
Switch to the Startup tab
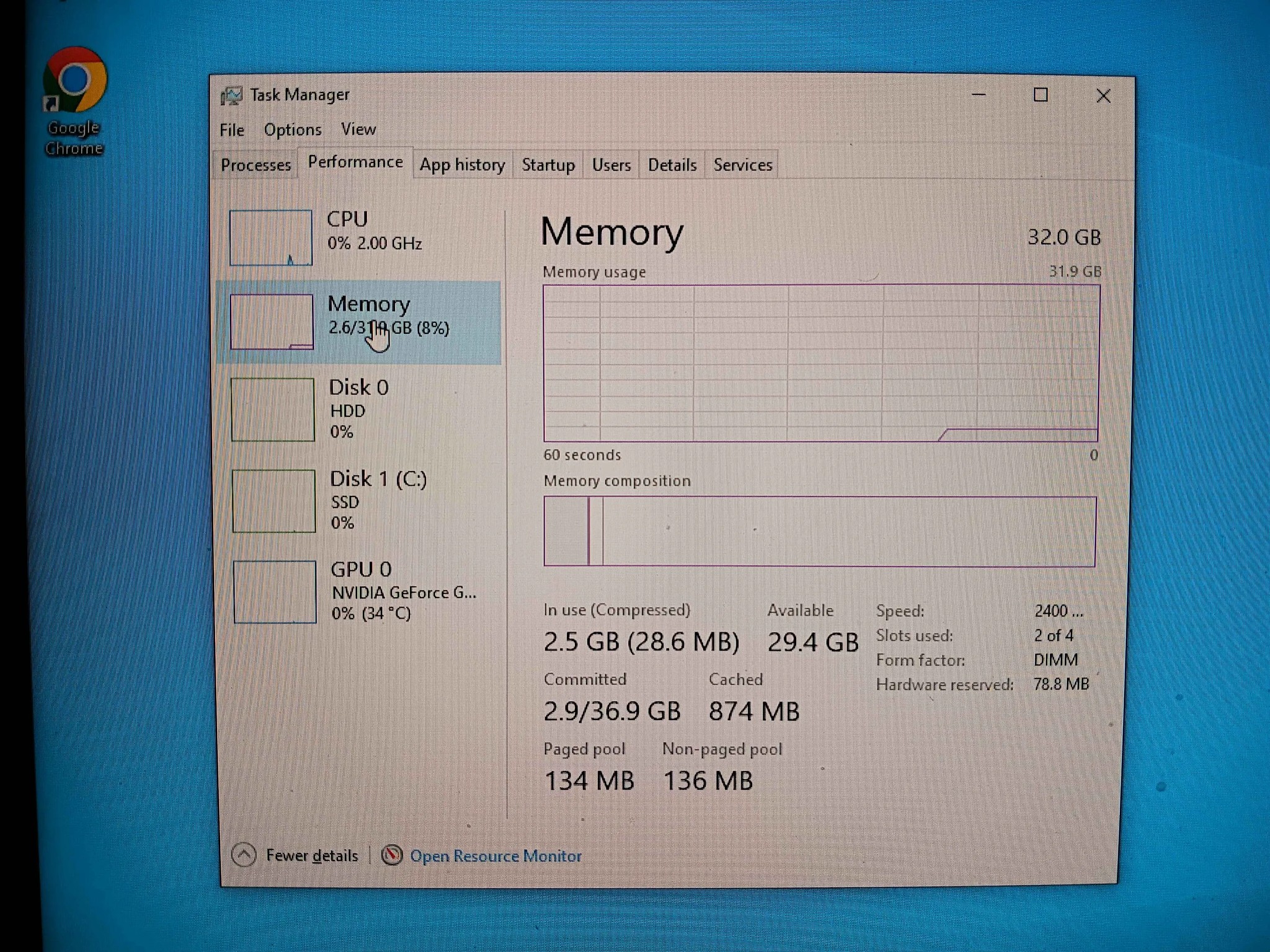coord(548,165)
